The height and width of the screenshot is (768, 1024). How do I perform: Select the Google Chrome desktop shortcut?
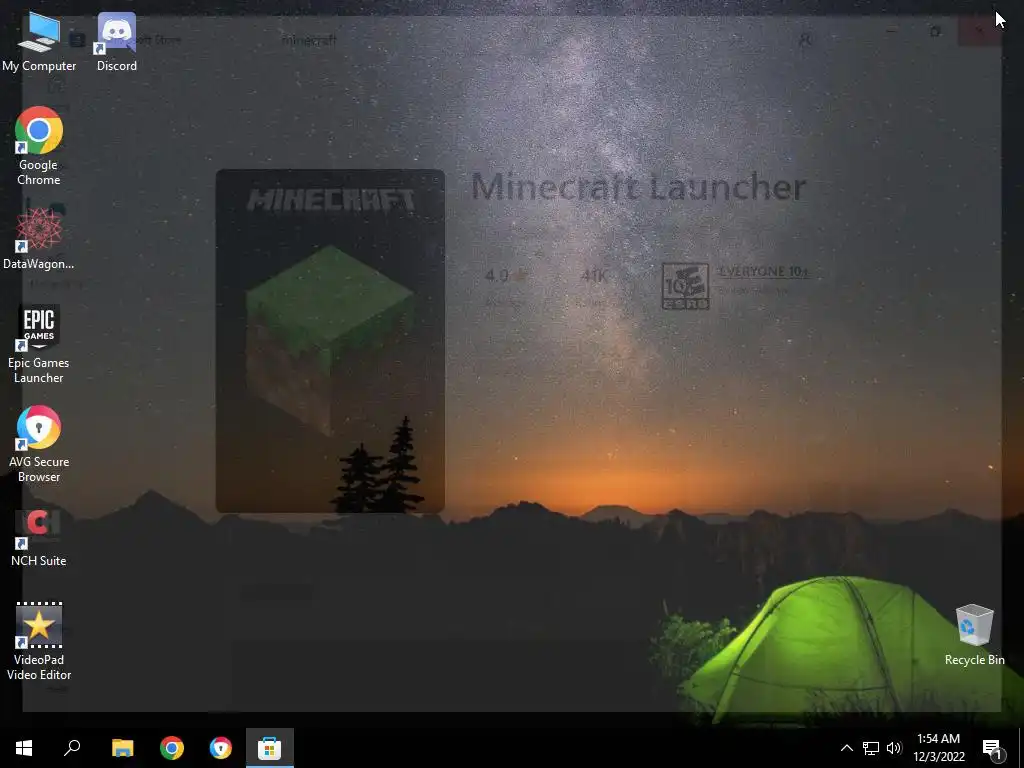[x=39, y=146]
